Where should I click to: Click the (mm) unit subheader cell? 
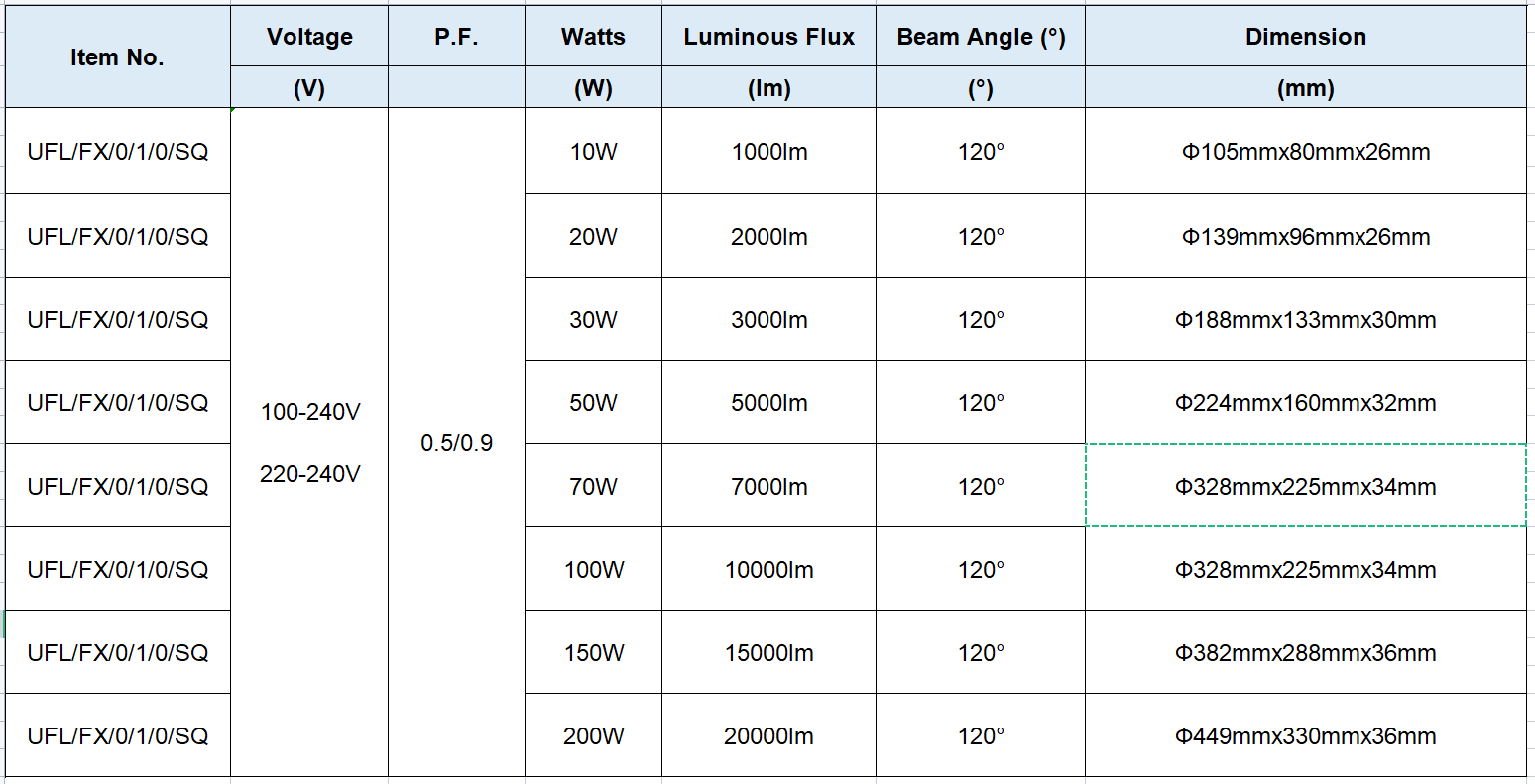tap(1306, 88)
